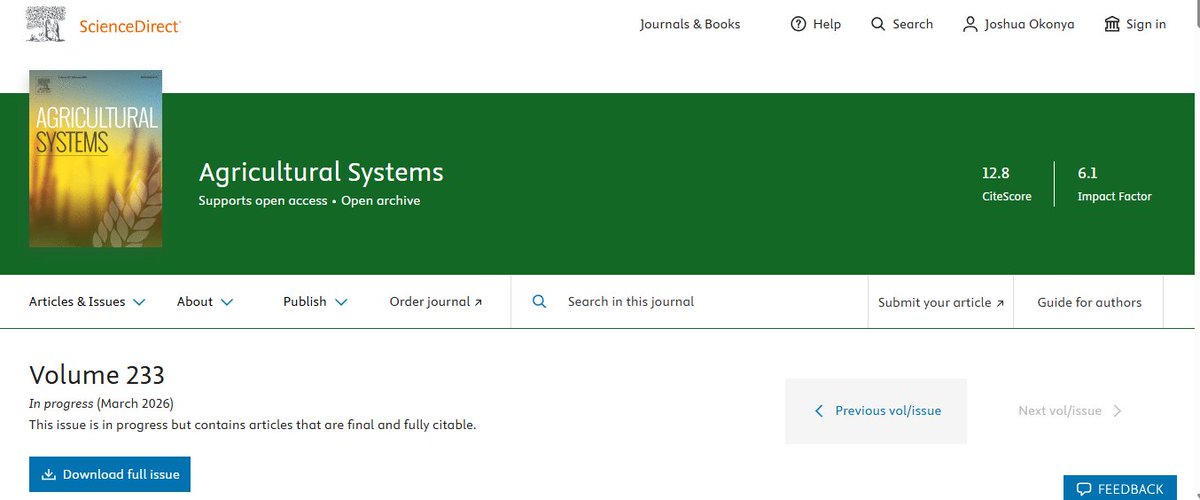
Task: View the 12.8 CiteScore metric
Action: 1006,184
